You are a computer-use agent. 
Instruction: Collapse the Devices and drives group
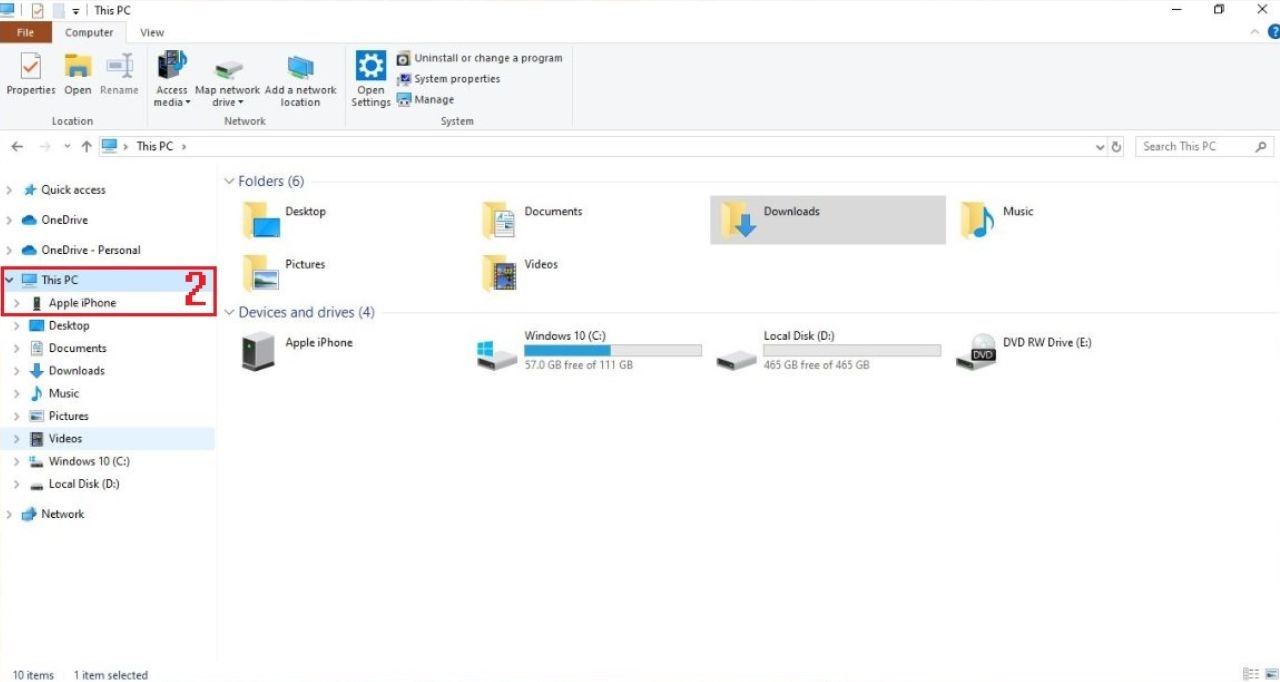229,313
